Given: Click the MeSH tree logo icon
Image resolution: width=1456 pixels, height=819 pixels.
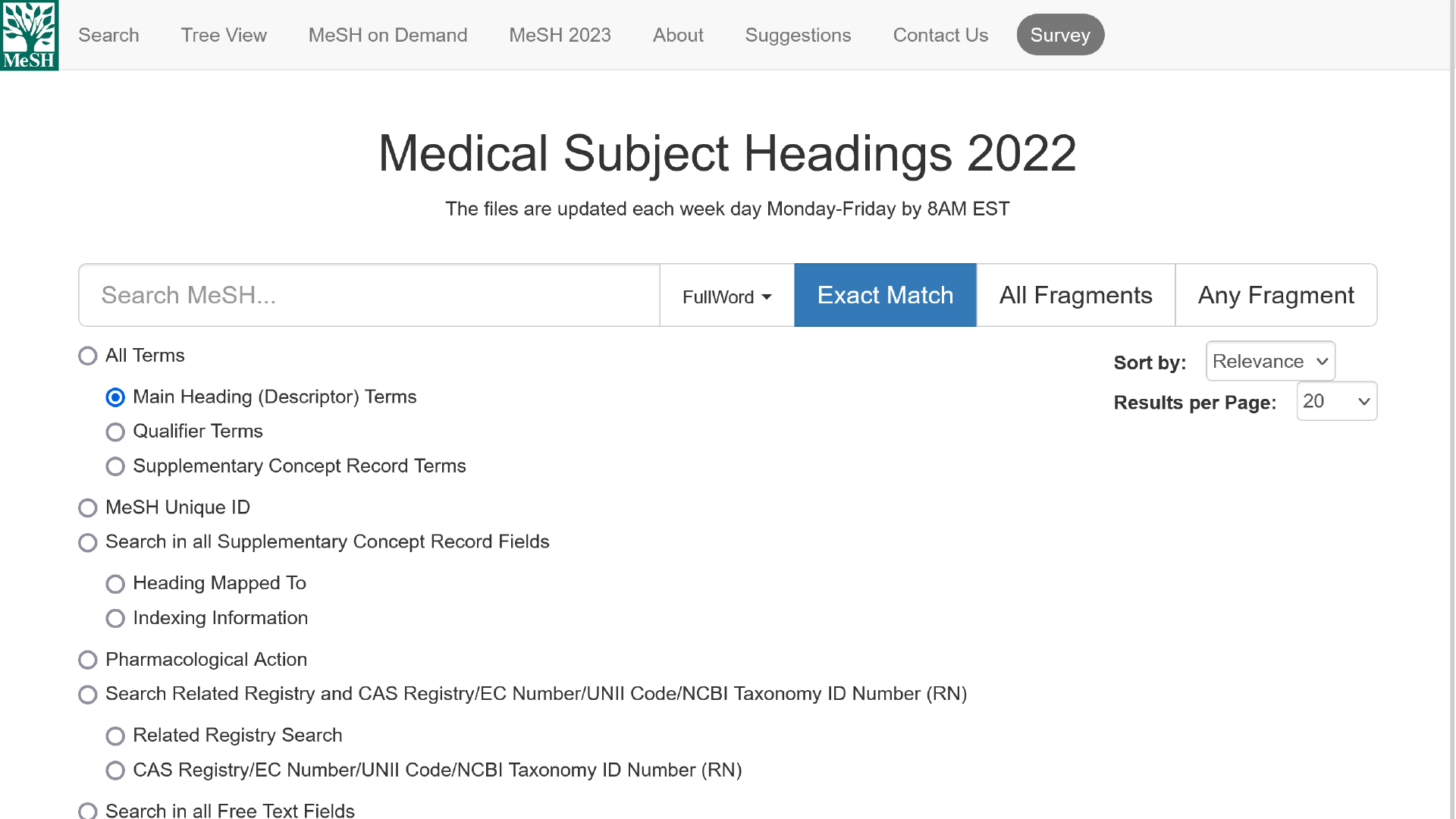Looking at the screenshot, I should (x=30, y=35).
